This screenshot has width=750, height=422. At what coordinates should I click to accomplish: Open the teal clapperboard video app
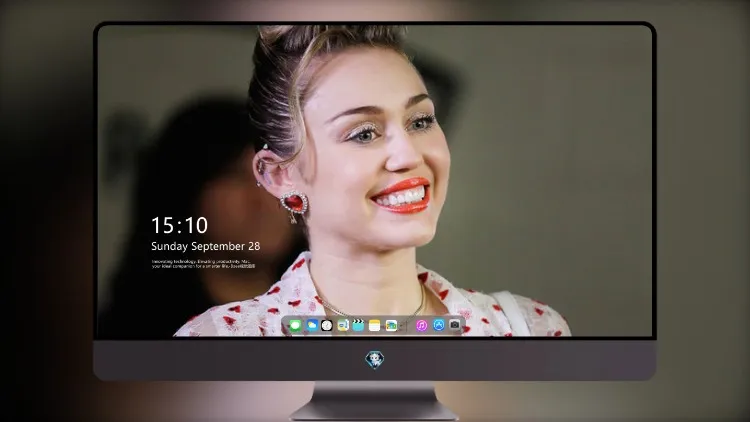[358, 326]
